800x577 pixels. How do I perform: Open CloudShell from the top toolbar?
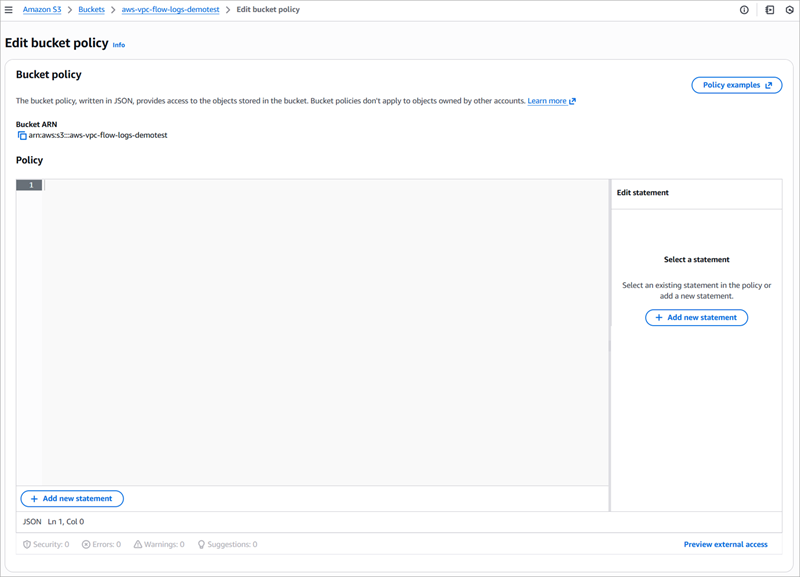[767, 9]
